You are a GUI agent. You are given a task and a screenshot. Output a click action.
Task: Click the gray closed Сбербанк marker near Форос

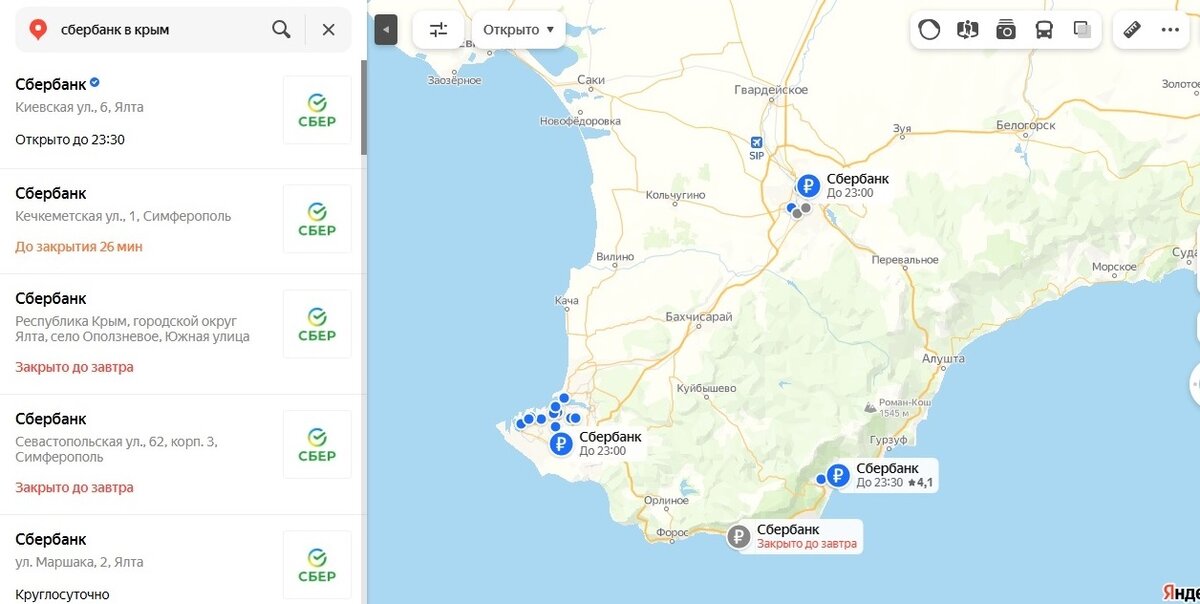click(x=739, y=537)
